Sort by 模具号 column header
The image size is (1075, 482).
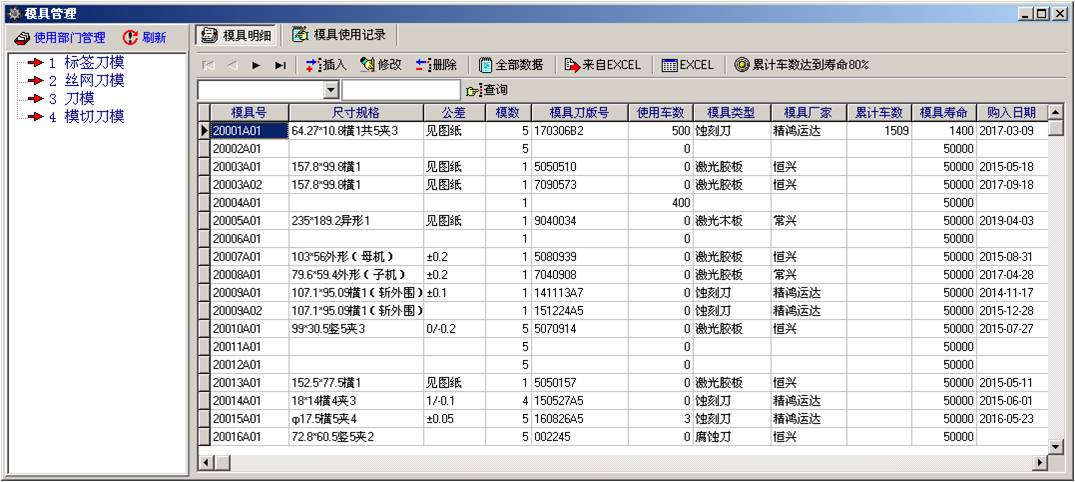click(x=249, y=112)
